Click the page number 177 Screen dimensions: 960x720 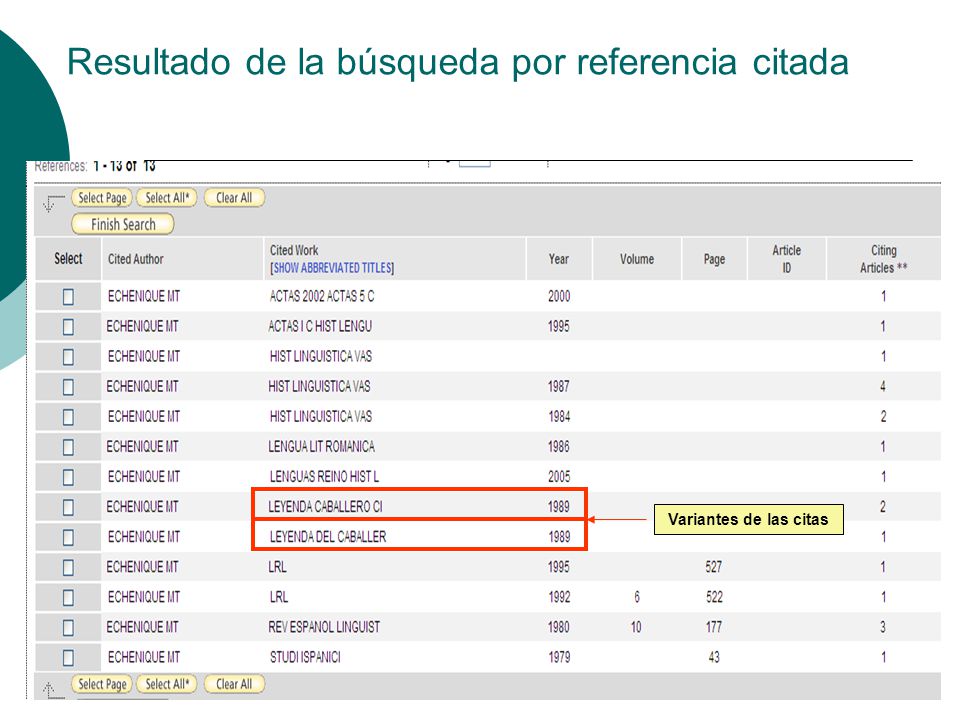coord(713,627)
